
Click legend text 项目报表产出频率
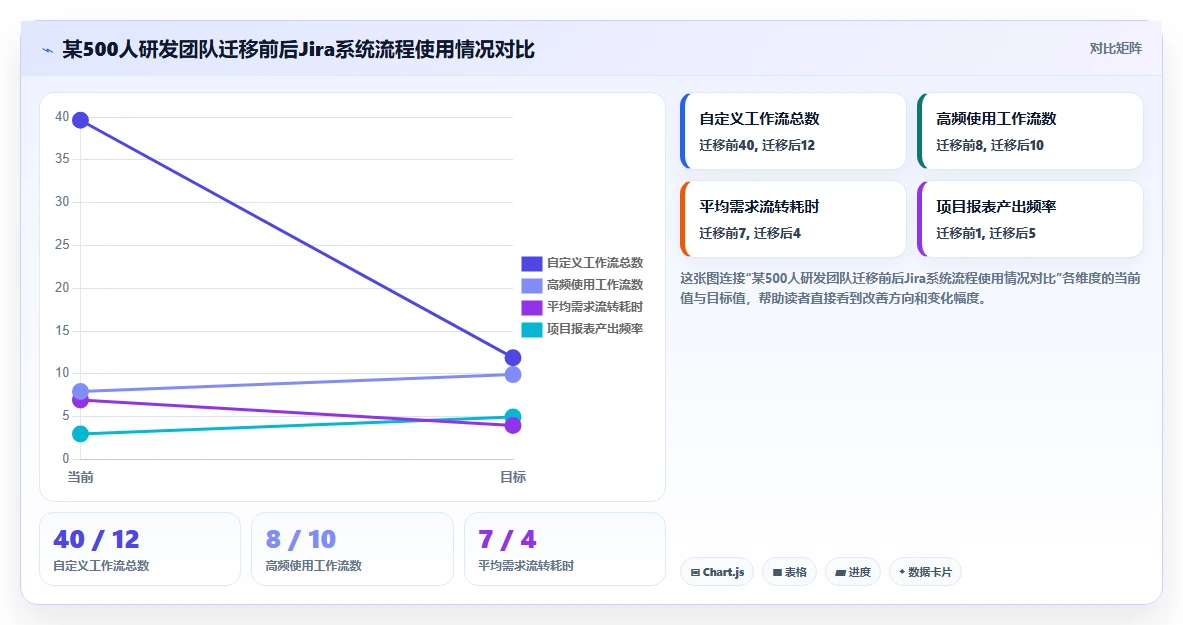pyautogui.click(x=595, y=328)
